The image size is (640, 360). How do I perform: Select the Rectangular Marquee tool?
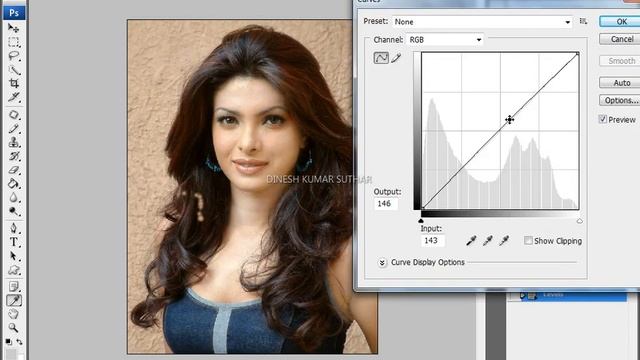[13, 42]
